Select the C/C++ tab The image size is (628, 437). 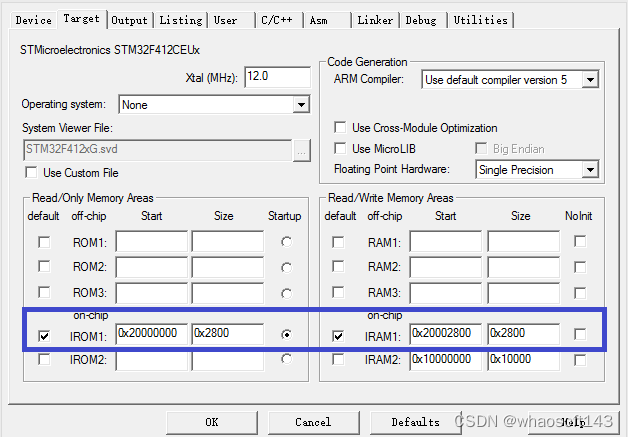(278, 20)
